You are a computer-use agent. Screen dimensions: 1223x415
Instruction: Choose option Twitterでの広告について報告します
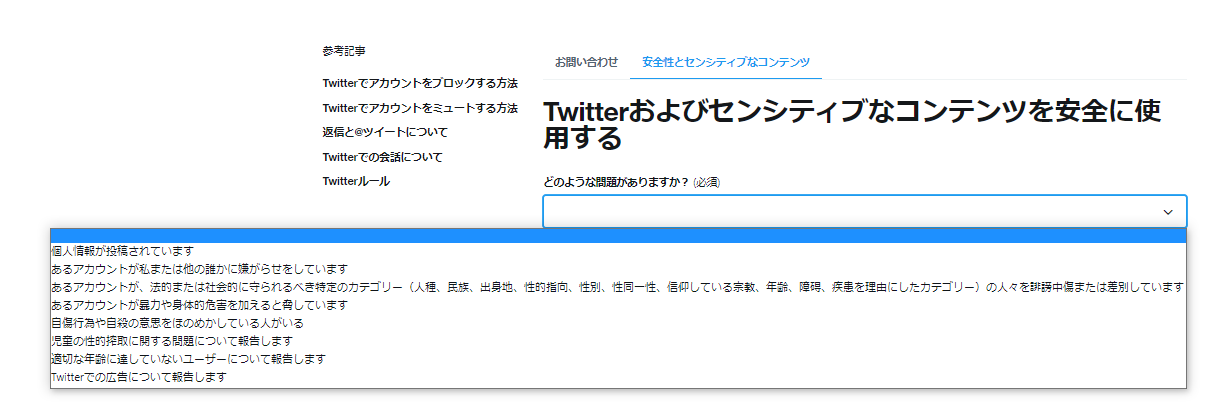(x=618, y=377)
